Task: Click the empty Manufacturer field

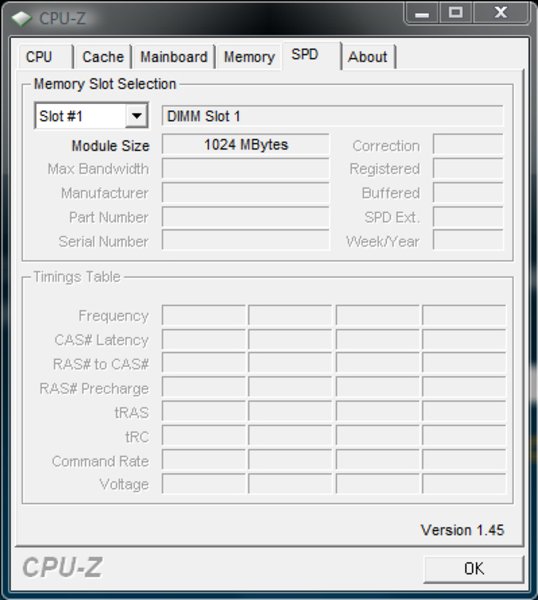Action: pyautogui.click(x=245, y=192)
